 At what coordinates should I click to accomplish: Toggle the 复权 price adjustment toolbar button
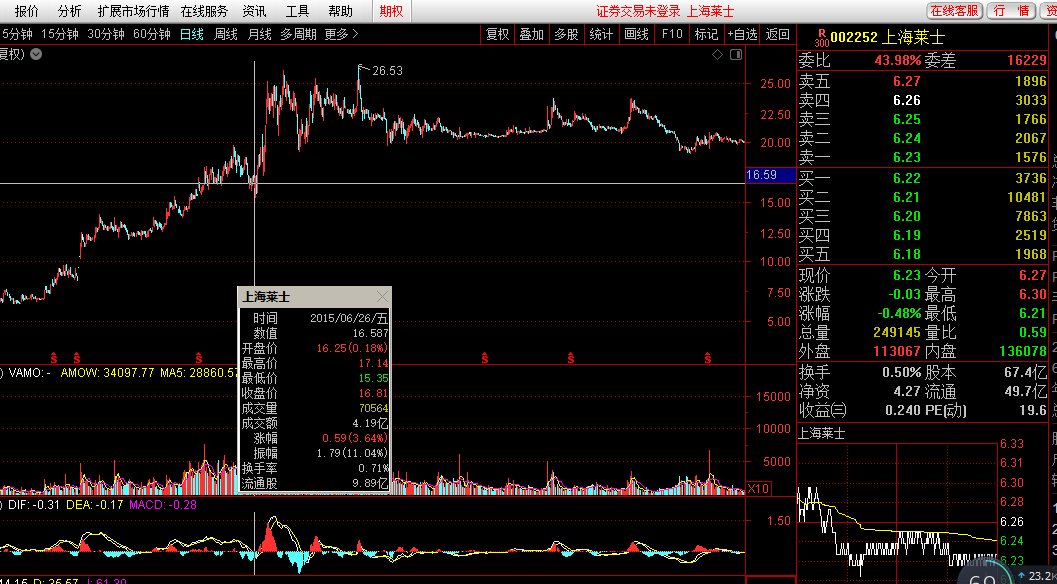[x=497, y=34]
